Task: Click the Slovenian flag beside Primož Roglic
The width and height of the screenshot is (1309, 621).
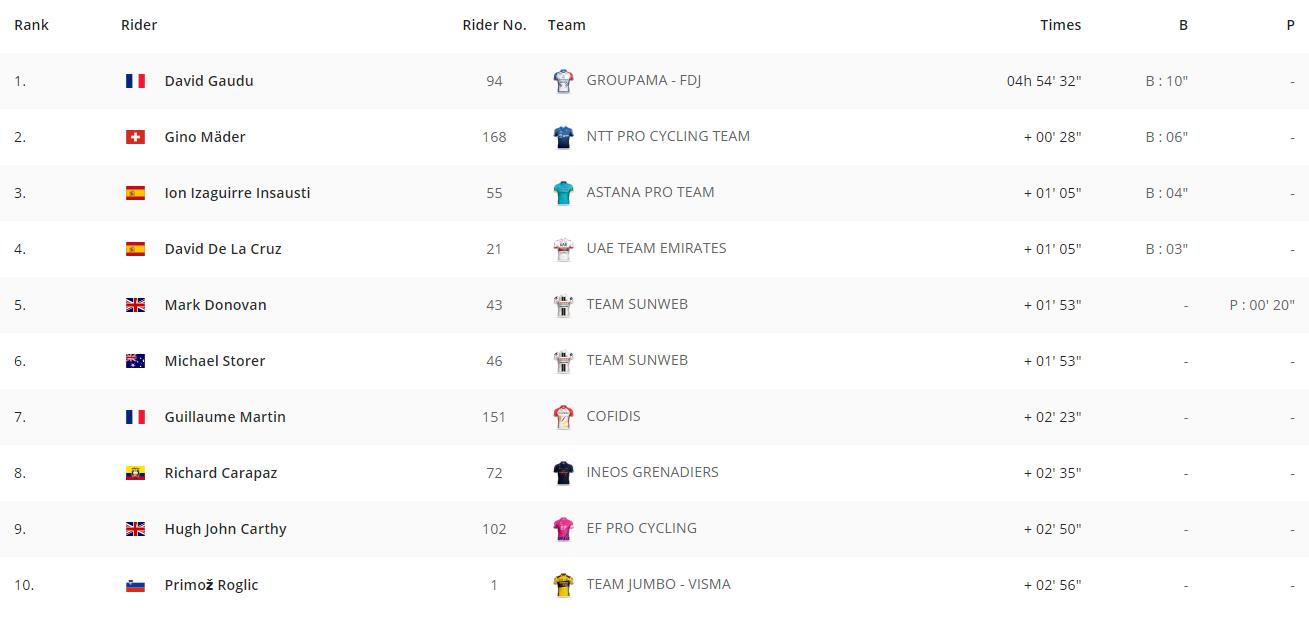Action: click(135, 585)
